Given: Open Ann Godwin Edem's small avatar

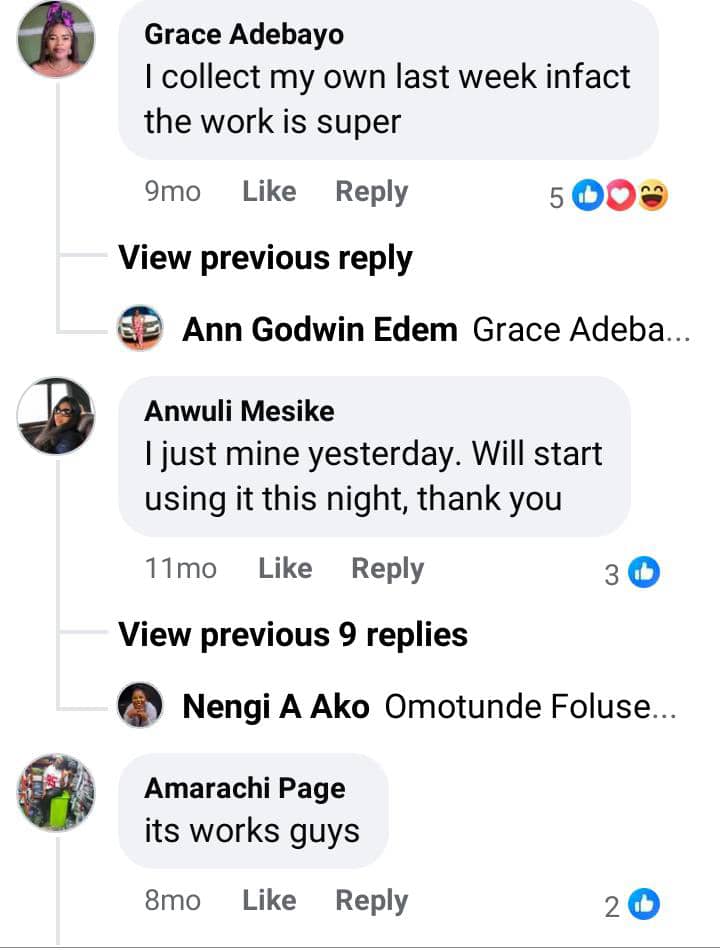Looking at the screenshot, I should tap(140, 328).
